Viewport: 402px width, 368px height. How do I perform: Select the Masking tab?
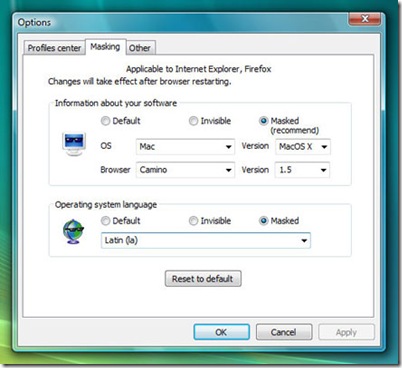[105, 47]
